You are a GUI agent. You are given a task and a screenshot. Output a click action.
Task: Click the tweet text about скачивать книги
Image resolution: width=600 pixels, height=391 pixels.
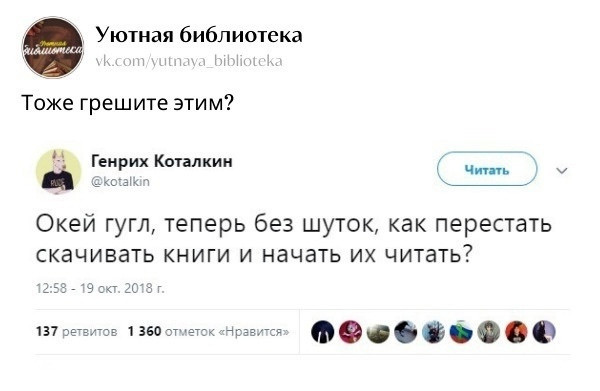click(x=294, y=239)
